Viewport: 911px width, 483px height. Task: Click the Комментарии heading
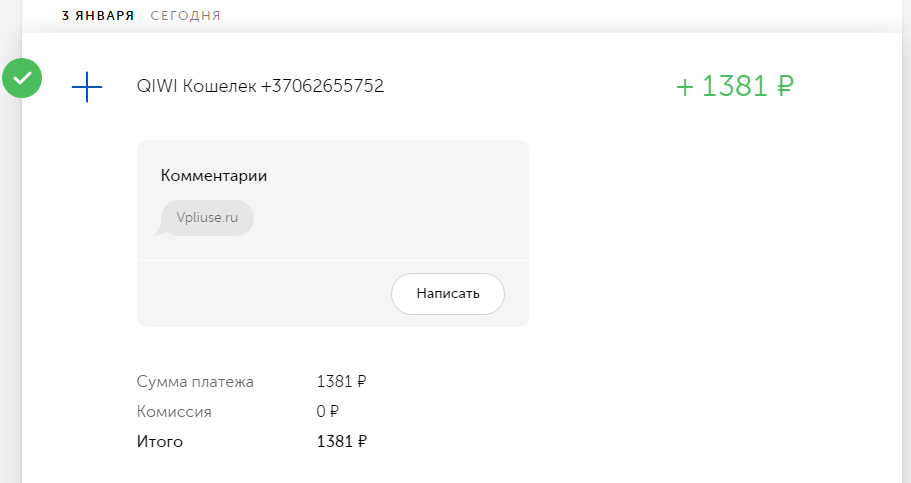pyautogui.click(x=214, y=176)
